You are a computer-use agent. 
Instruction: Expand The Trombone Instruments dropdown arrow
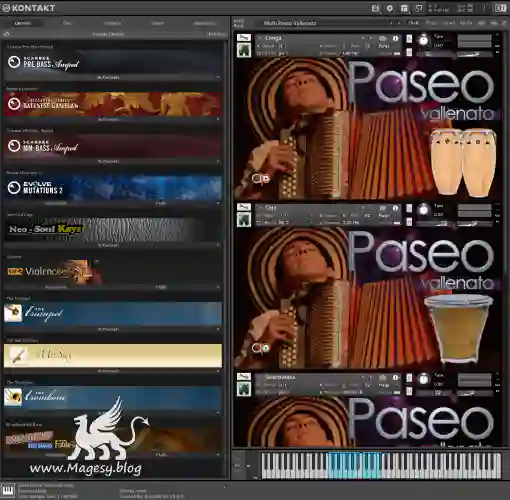[x=218, y=413]
